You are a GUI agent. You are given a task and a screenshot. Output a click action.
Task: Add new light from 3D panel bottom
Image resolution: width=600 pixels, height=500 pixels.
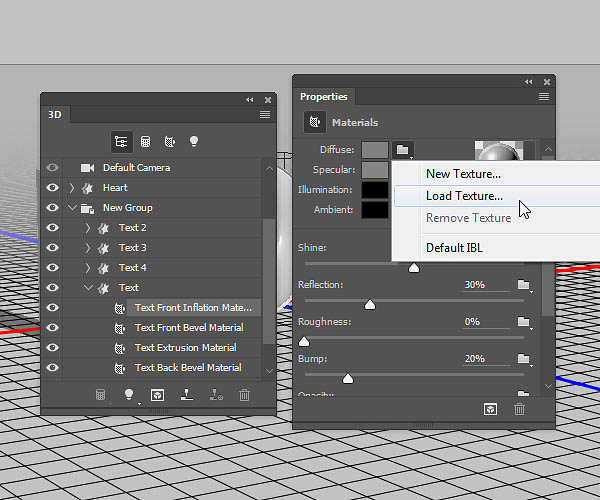[129, 394]
